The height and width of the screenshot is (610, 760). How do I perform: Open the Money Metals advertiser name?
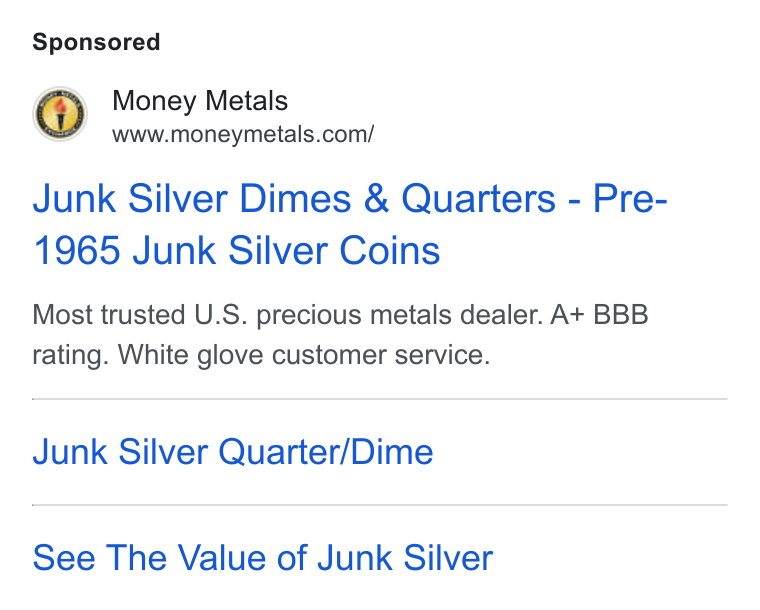tap(200, 101)
